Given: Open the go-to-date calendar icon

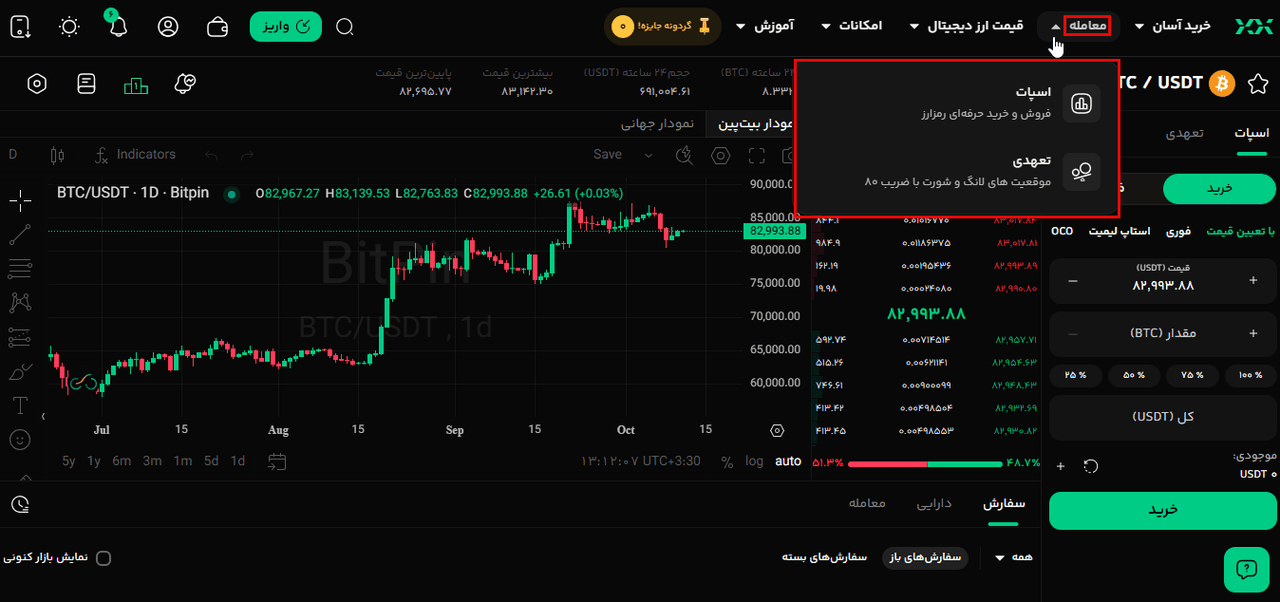Looking at the screenshot, I should click(x=277, y=461).
